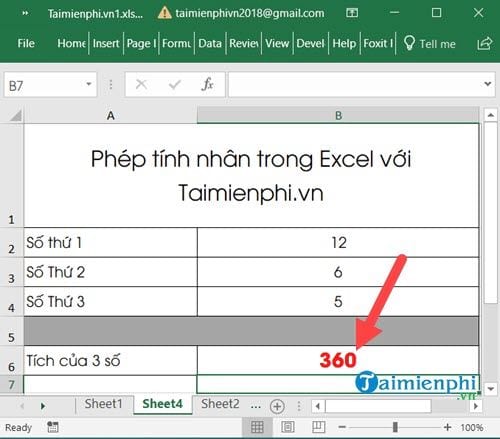Screen dimensions: 500x439
Task: Click zoom out minus icon
Action: [x=342, y=427]
